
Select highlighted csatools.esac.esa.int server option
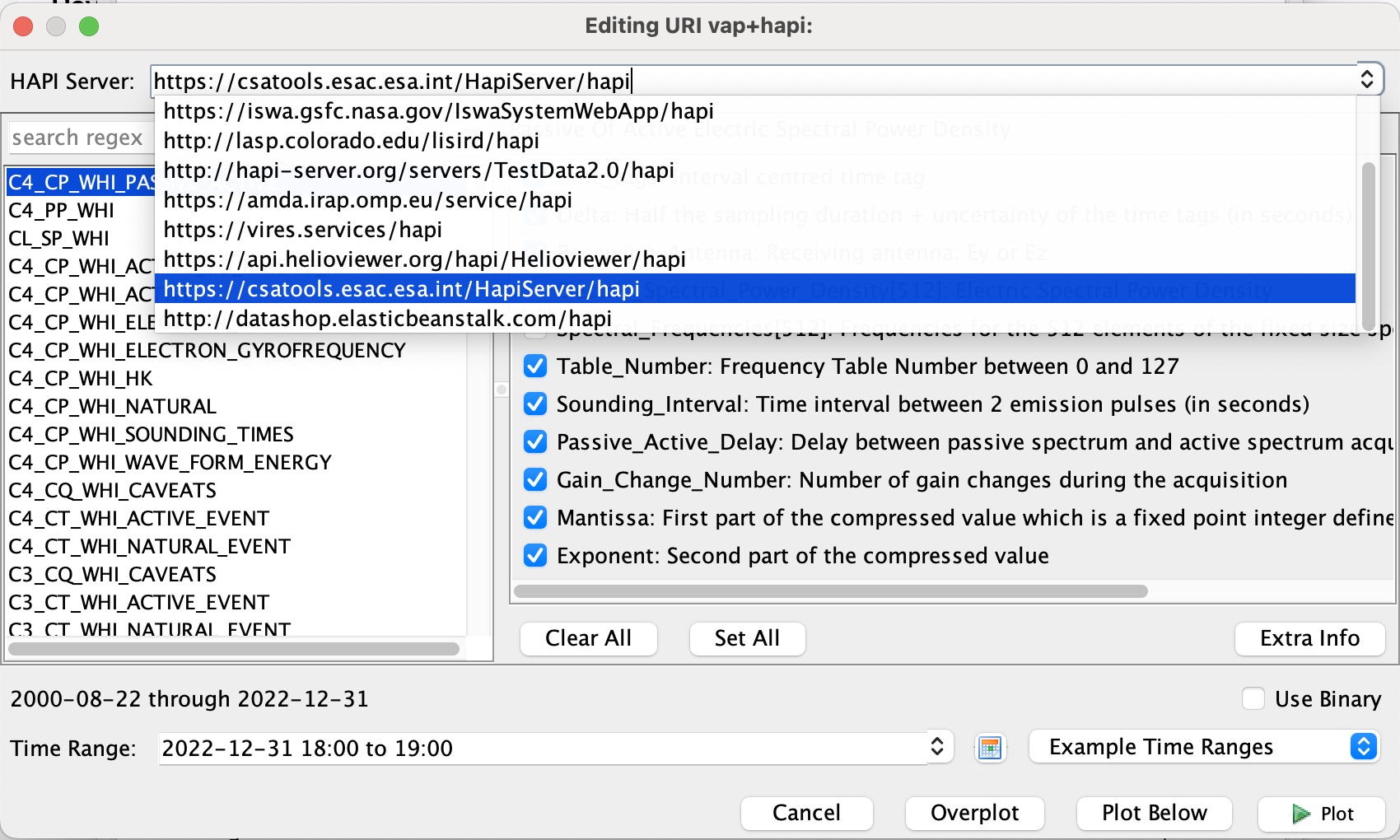click(755, 288)
